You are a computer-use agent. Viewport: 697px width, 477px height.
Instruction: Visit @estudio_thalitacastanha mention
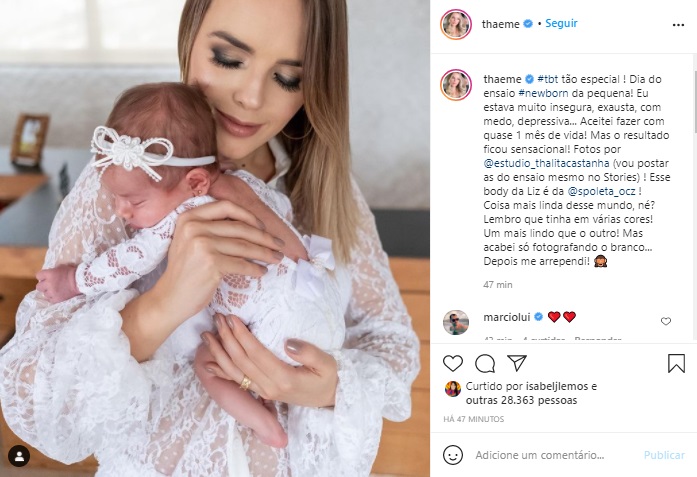click(x=547, y=163)
